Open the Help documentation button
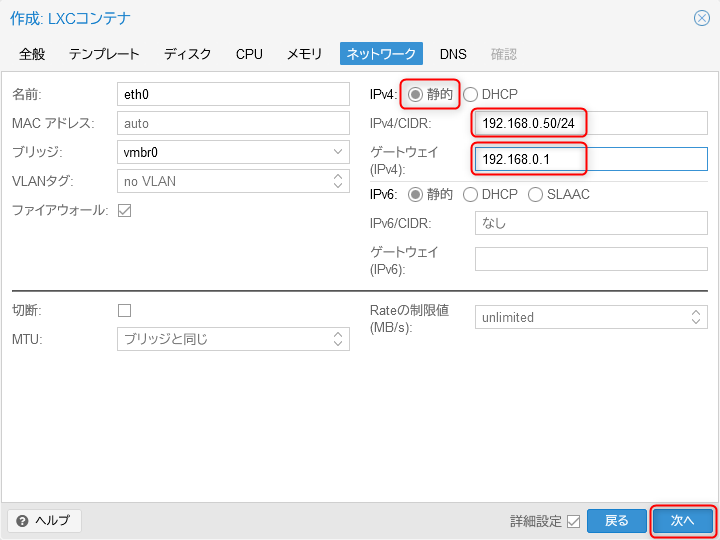Image resolution: width=720 pixels, height=540 pixels. pyautogui.click(x=44, y=521)
